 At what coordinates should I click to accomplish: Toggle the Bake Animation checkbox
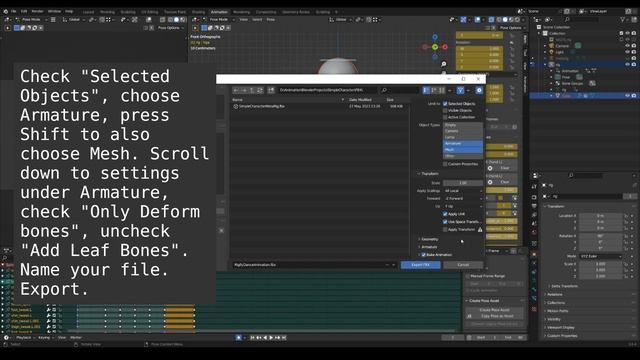424,255
